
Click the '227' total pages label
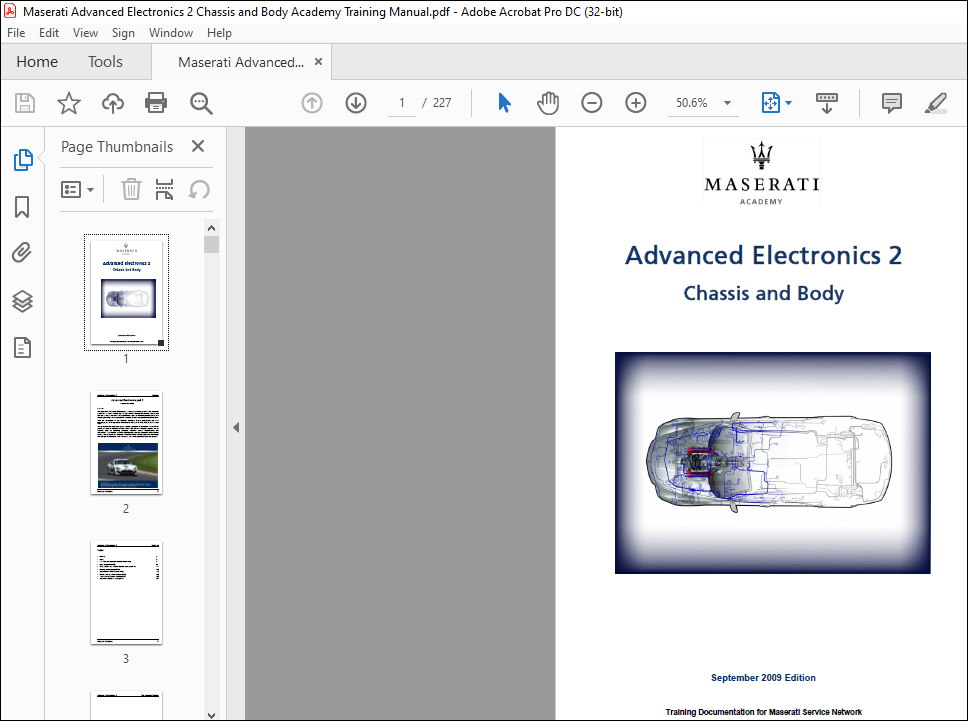(442, 103)
